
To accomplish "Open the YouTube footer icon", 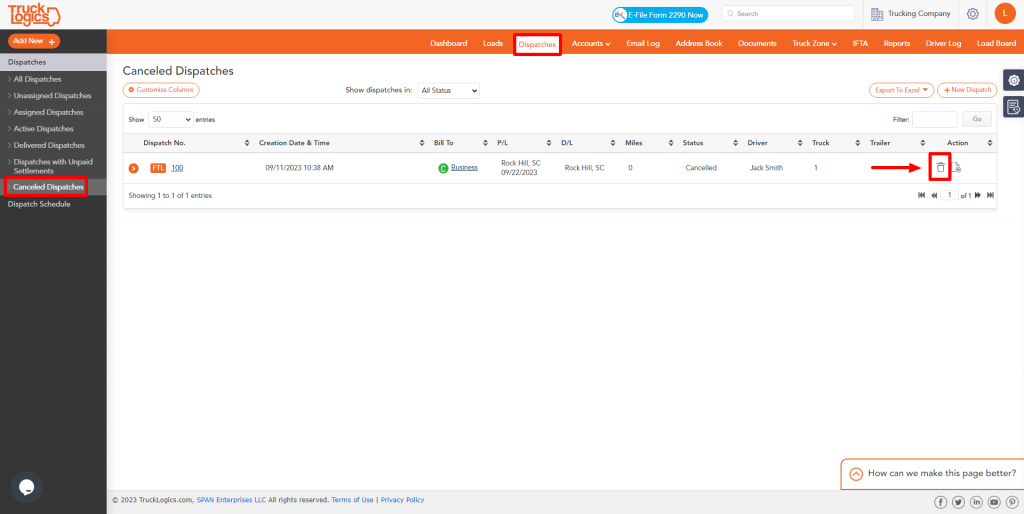I will coord(994,502).
